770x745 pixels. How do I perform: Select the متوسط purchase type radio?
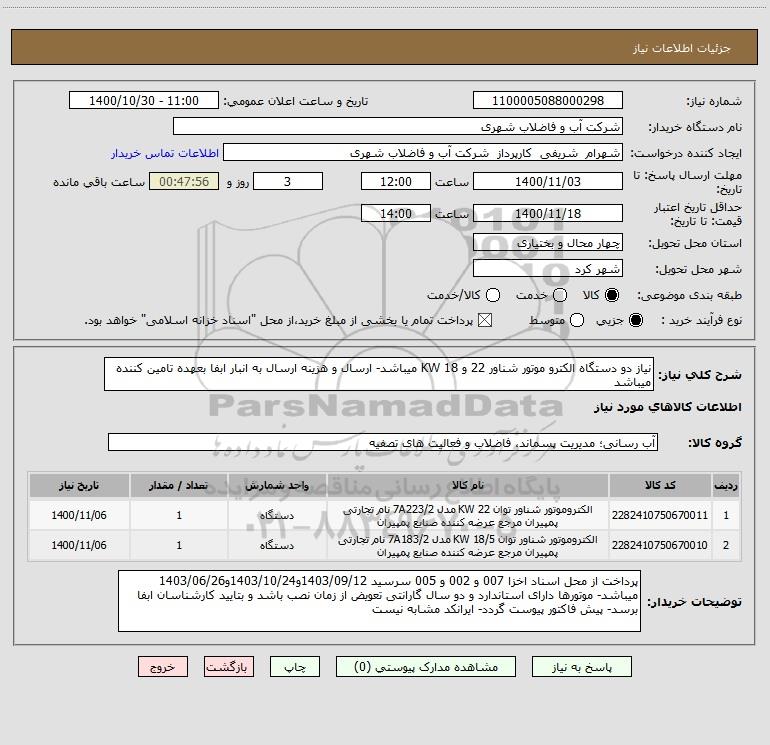(577, 320)
